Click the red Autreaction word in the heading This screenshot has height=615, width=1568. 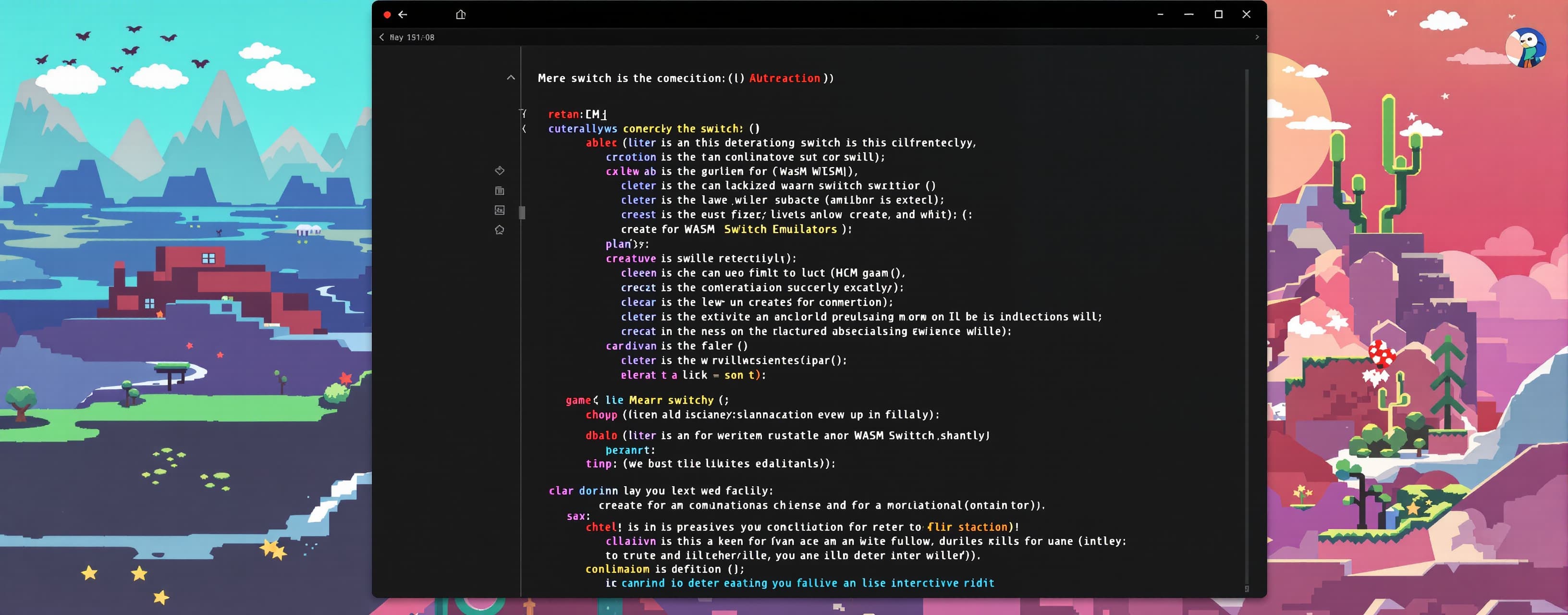[x=784, y=78]
